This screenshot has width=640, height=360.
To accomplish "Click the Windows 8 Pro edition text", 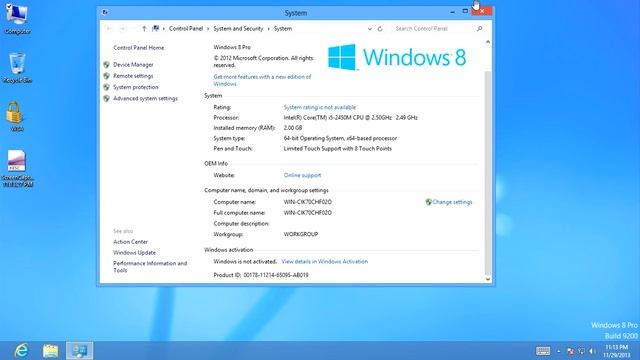I will coord(232,47).
